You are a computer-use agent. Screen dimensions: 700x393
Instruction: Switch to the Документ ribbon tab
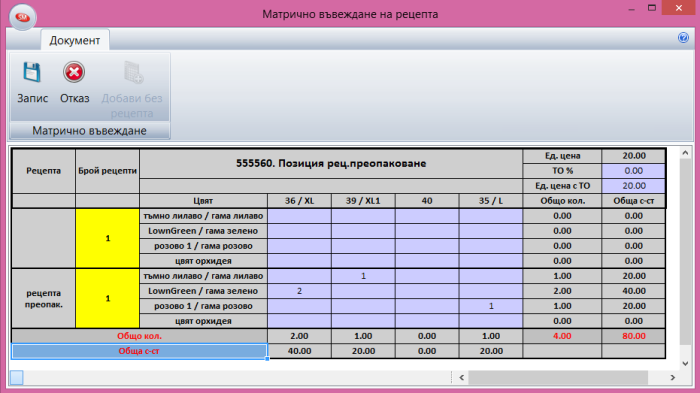coord(75,40)
